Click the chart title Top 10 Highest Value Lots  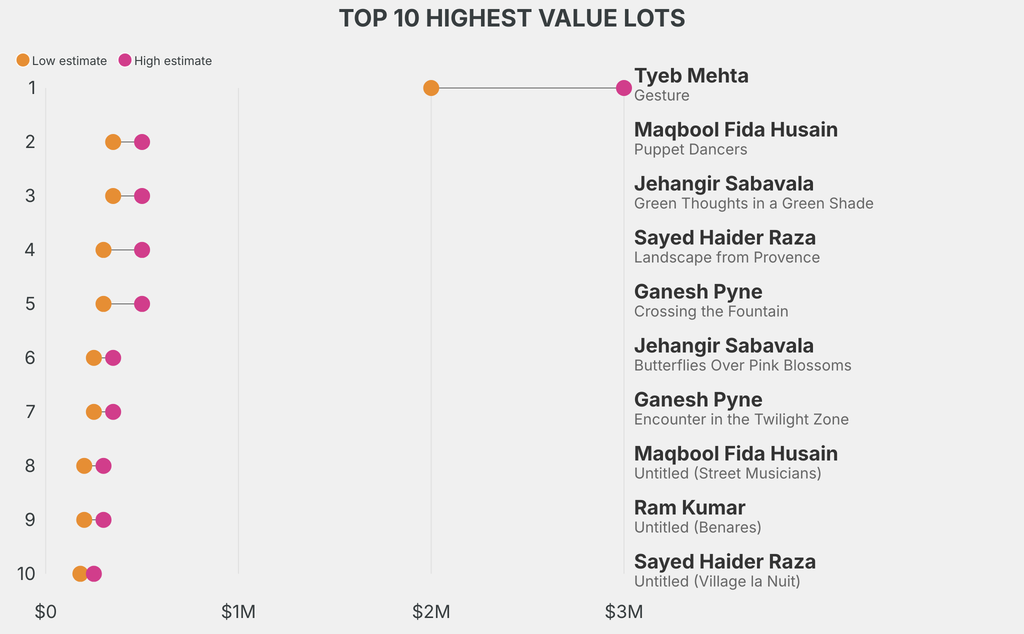(x=512, y=19)
